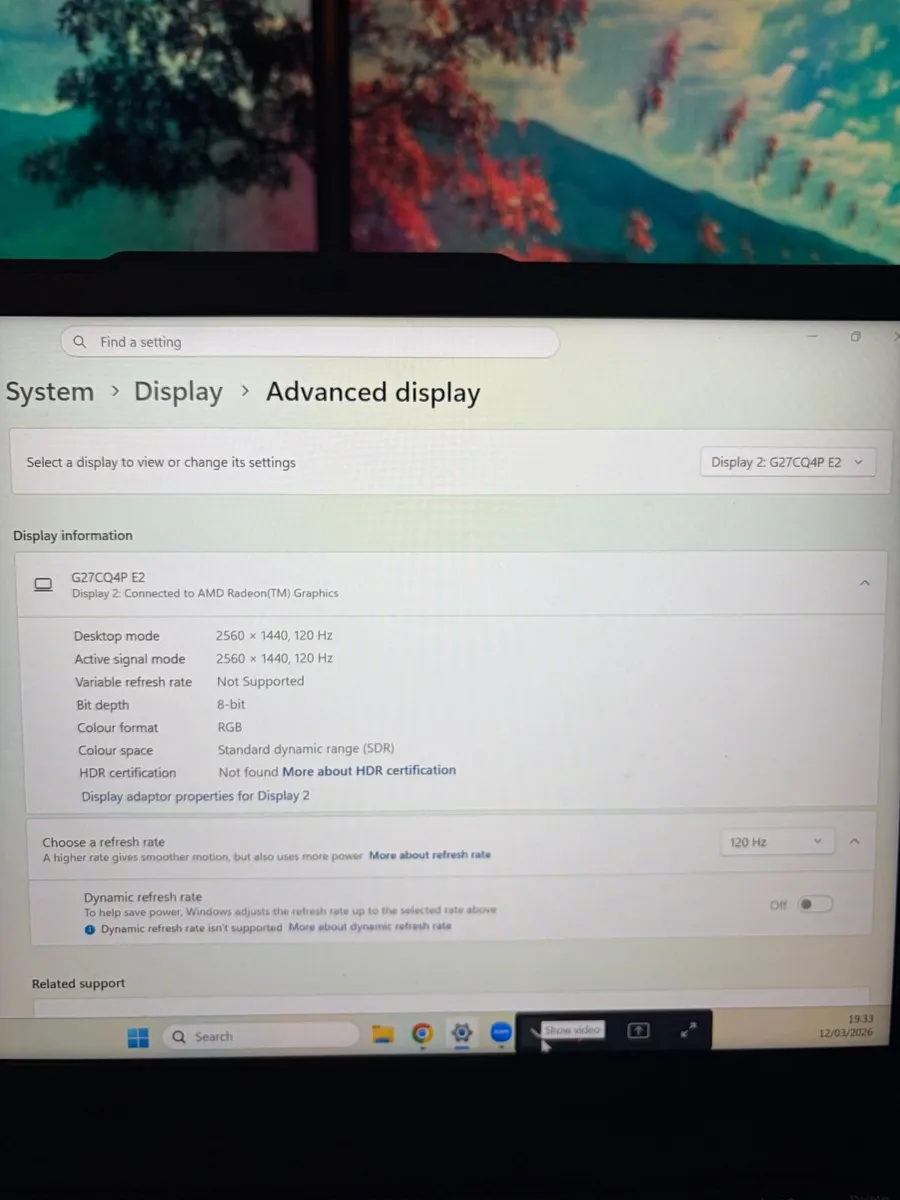Viewport: 900px width, 1200px height.
Task: Click the Off switch next to Dynamic refresh rate
Action: (815, 903)
